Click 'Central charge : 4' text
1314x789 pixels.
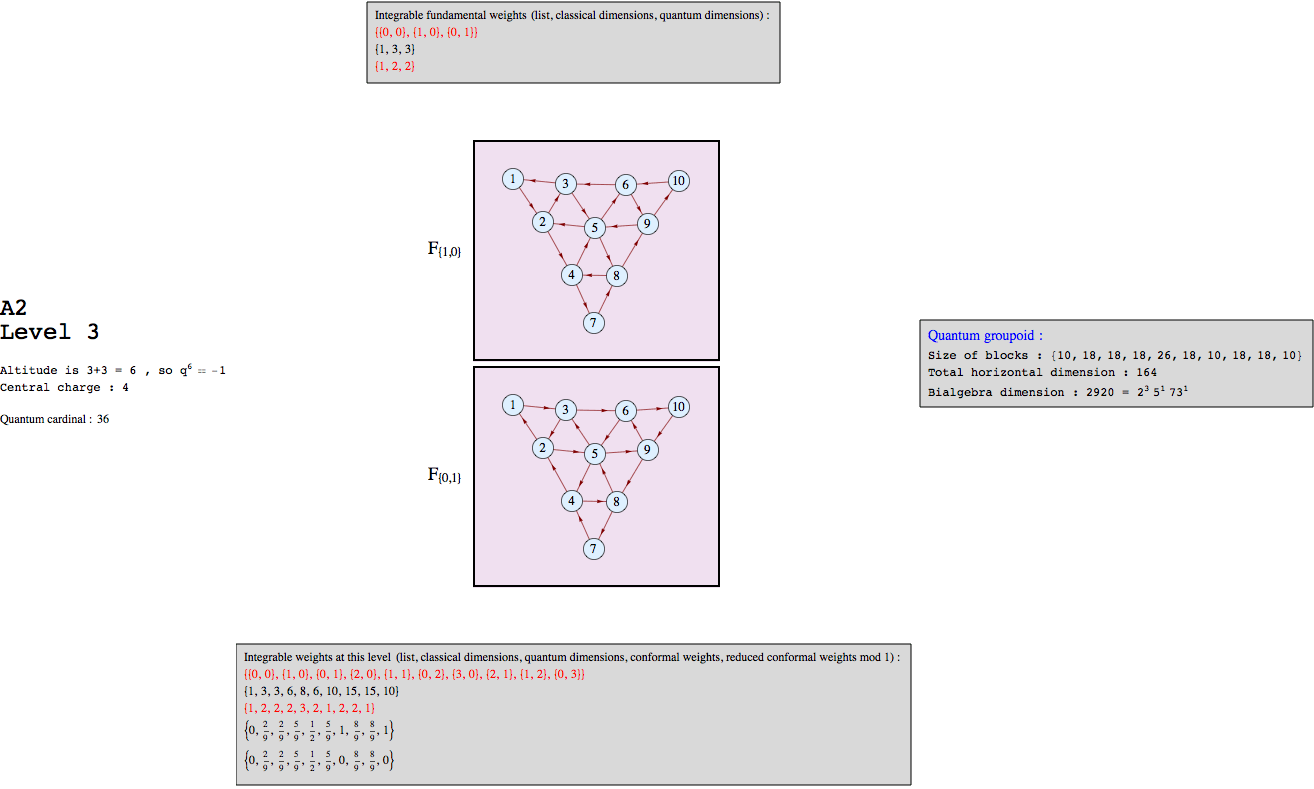64,388
